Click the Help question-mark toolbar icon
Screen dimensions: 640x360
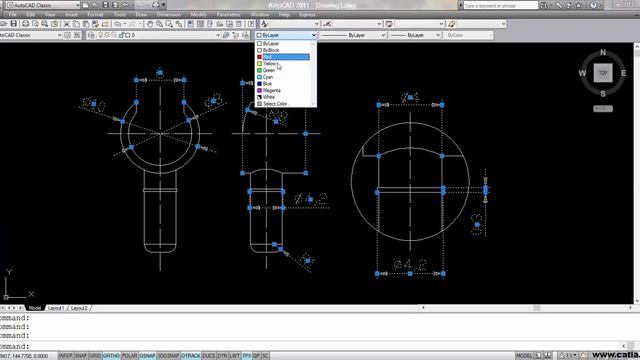point(251,24)
